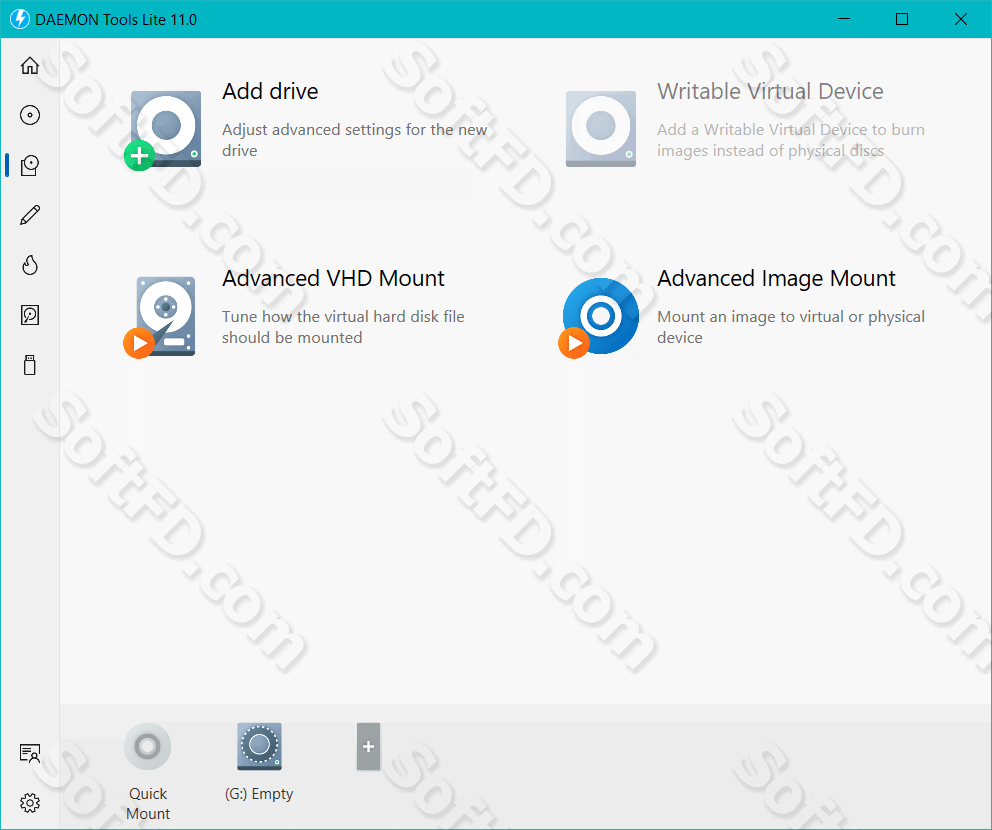992x830 pixels.
Task: Click the Quick Mount disc icon
Action: [147, 746]
